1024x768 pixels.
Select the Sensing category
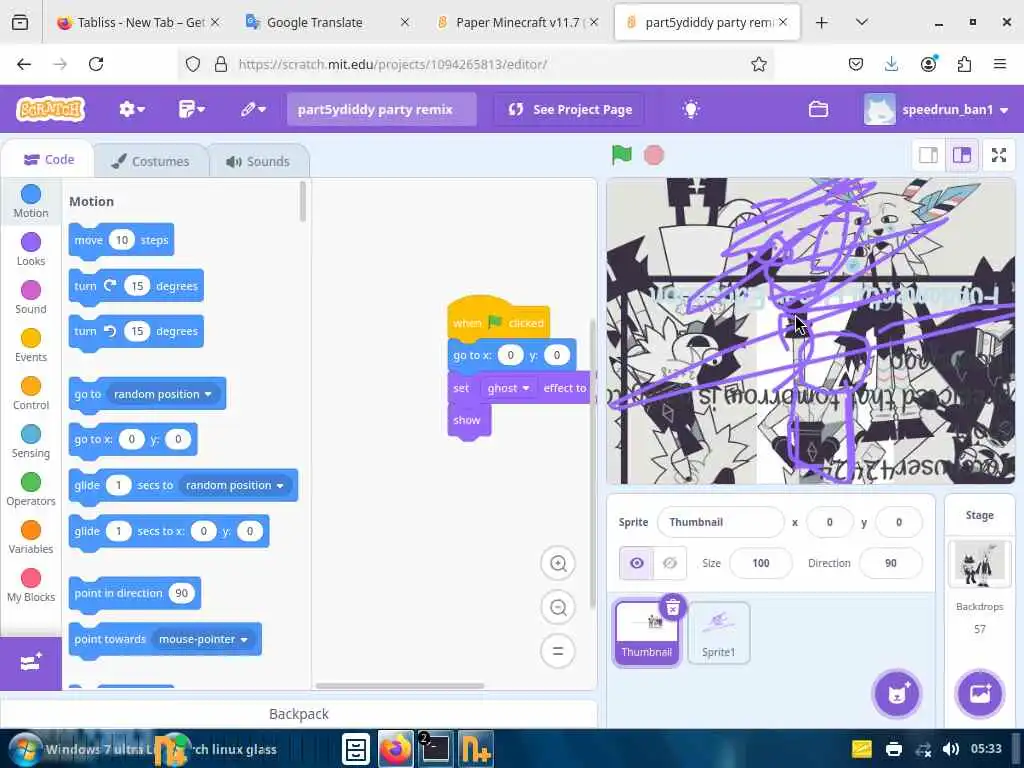(x=31, y=441)
